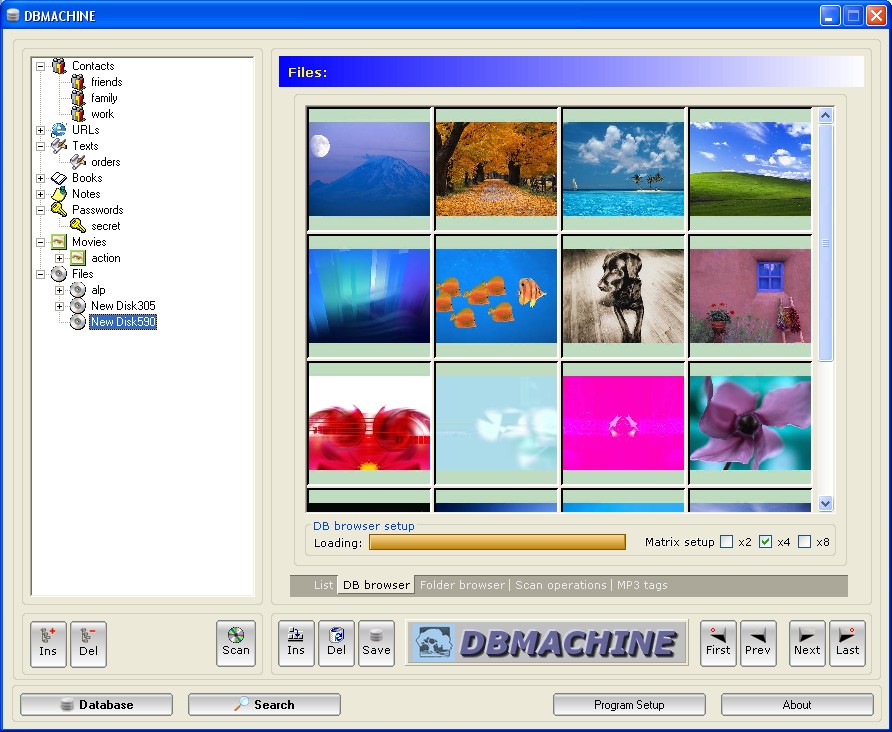Open the orange fish thumbnail
This screenshot has width=892, height=732.
[x=496, y=296]
